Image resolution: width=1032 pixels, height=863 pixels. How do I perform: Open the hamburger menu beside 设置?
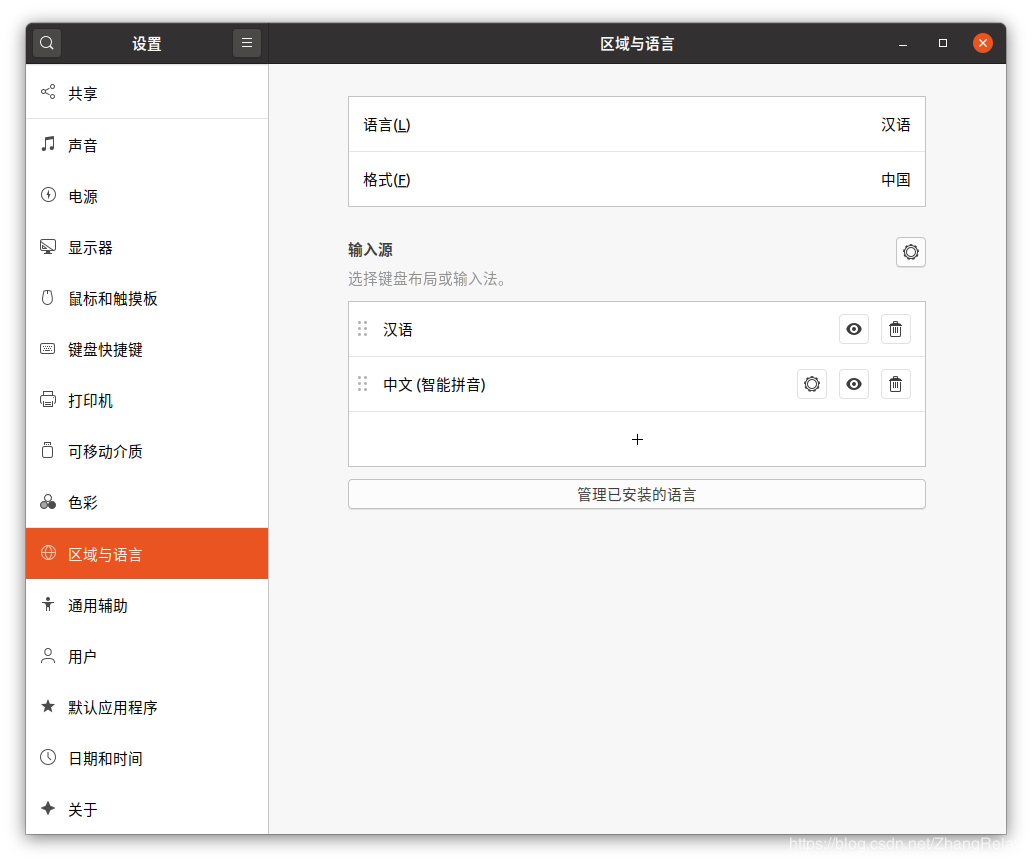click(247, 43)
